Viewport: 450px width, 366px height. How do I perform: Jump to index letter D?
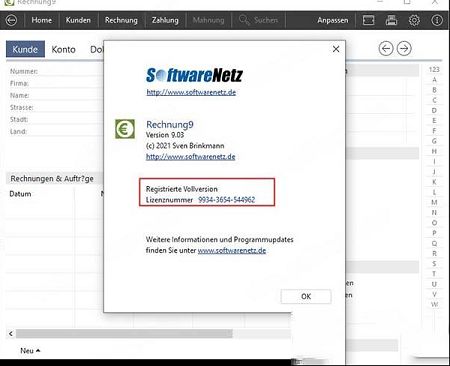[x=434, y=110]
